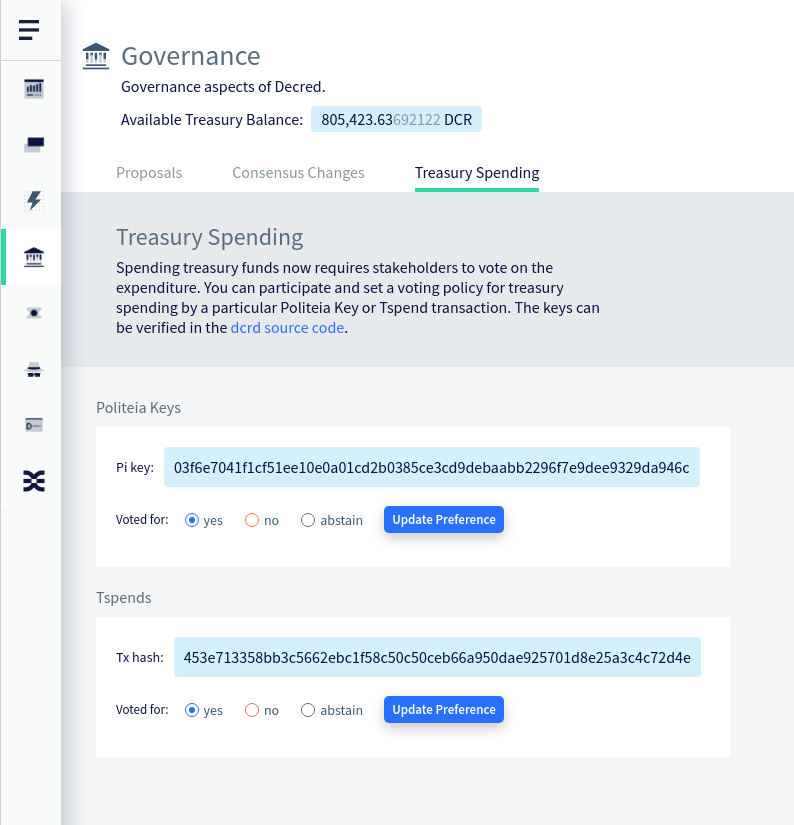Open the Lightning Network bolt icon
The image size is (794, 825).
click(x=34, y=200)
